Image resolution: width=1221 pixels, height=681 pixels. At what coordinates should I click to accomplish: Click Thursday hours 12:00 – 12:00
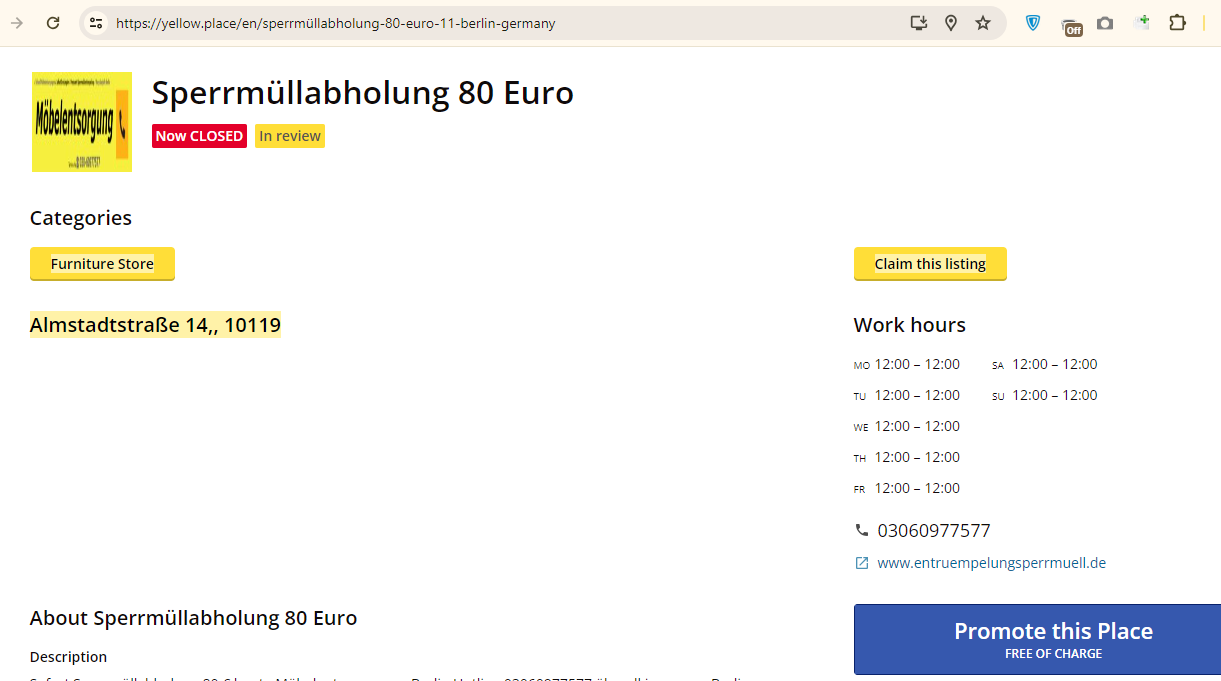917,457
